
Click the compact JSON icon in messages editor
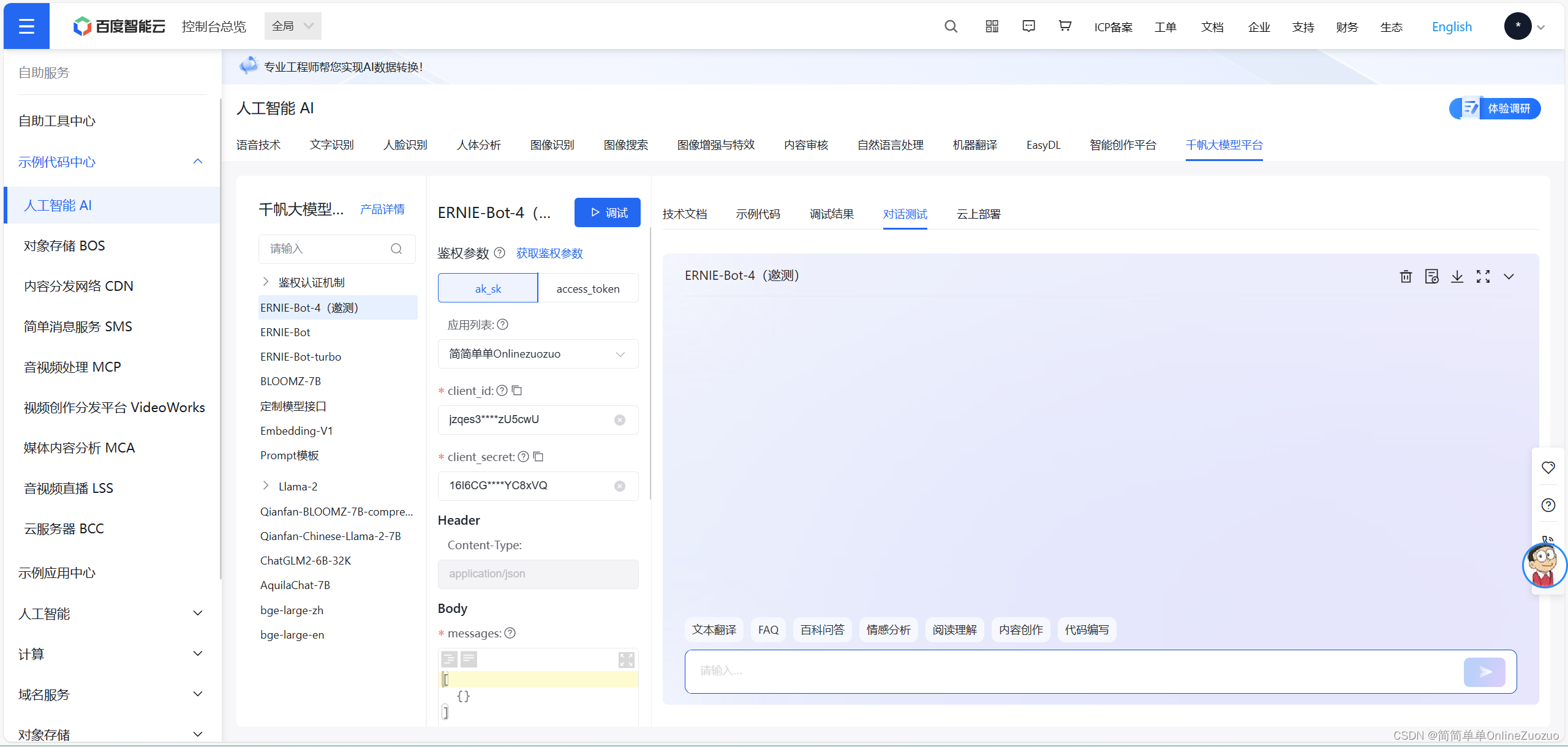point(469,659)
